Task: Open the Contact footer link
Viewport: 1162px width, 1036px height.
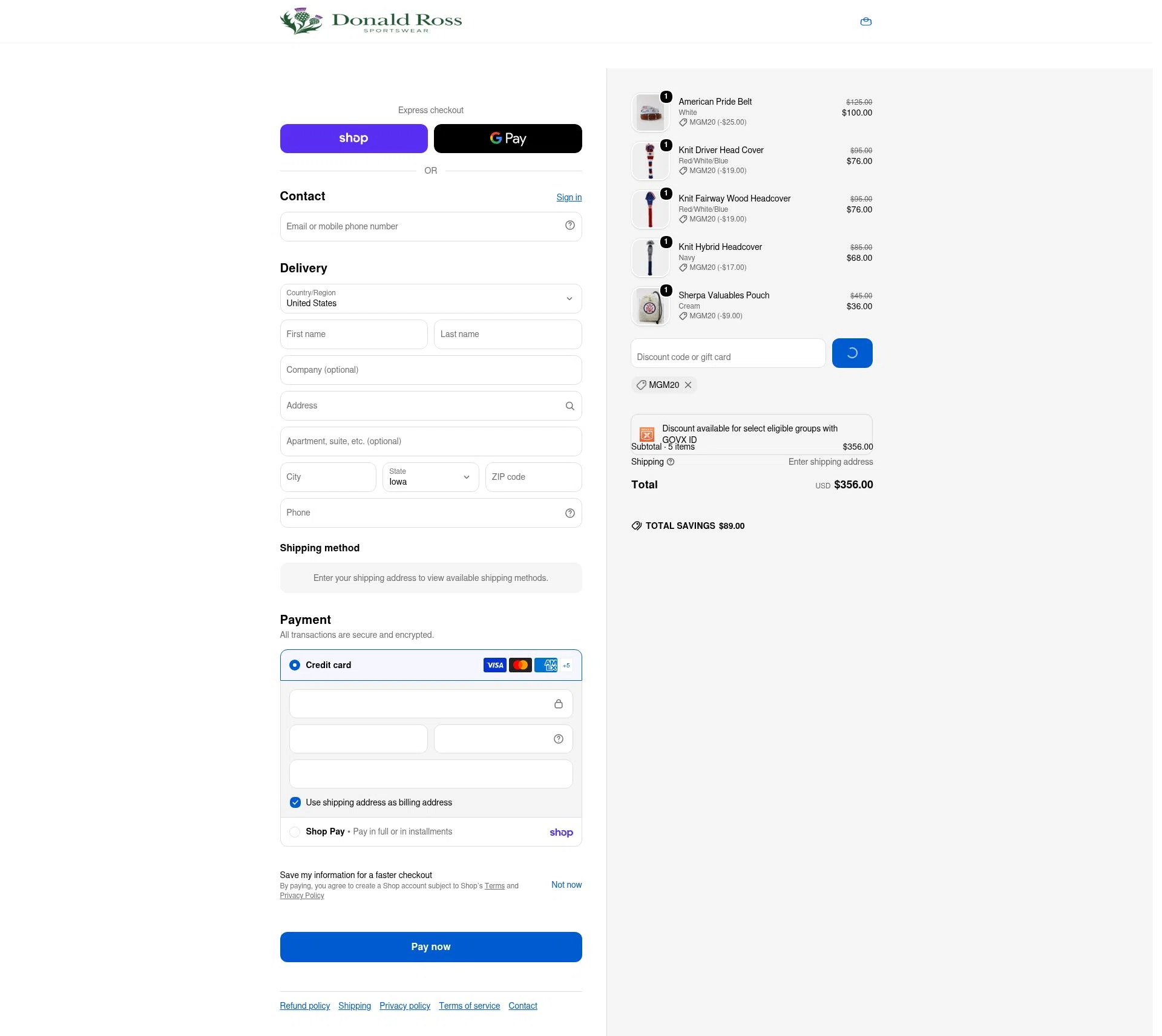Action: click(523, 1006)
